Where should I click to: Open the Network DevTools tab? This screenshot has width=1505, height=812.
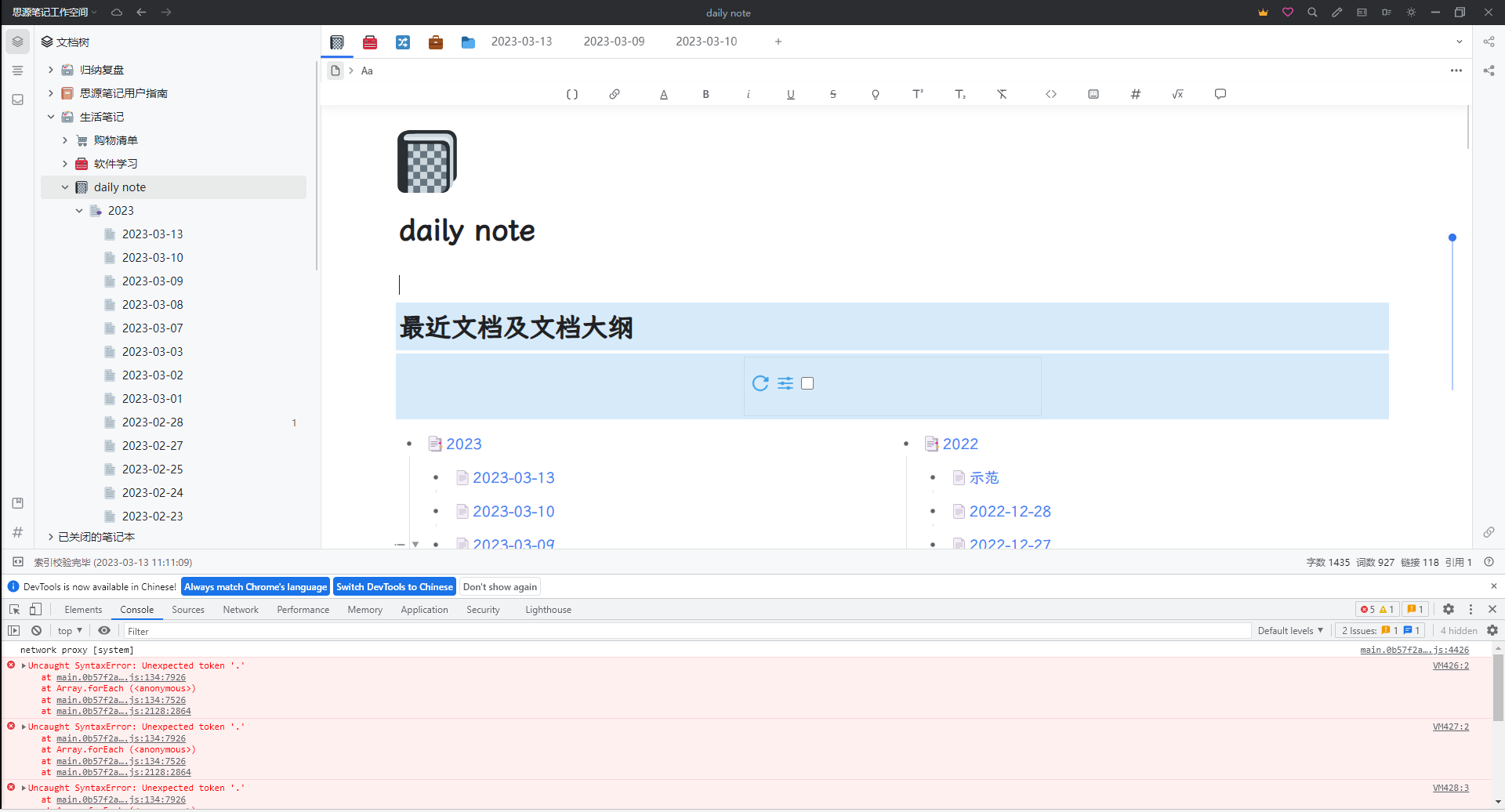pyautogui.click(x=241, y=609)
